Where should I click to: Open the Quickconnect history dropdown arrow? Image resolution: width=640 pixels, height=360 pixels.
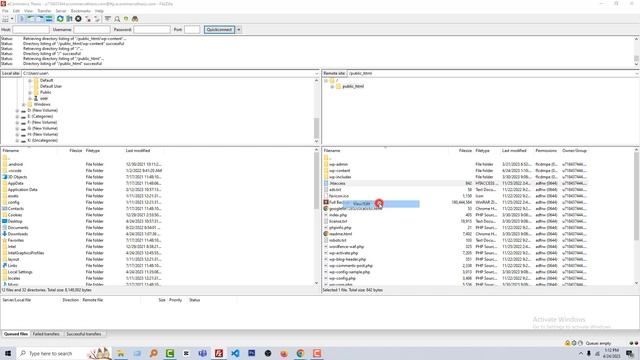point(239,29)
